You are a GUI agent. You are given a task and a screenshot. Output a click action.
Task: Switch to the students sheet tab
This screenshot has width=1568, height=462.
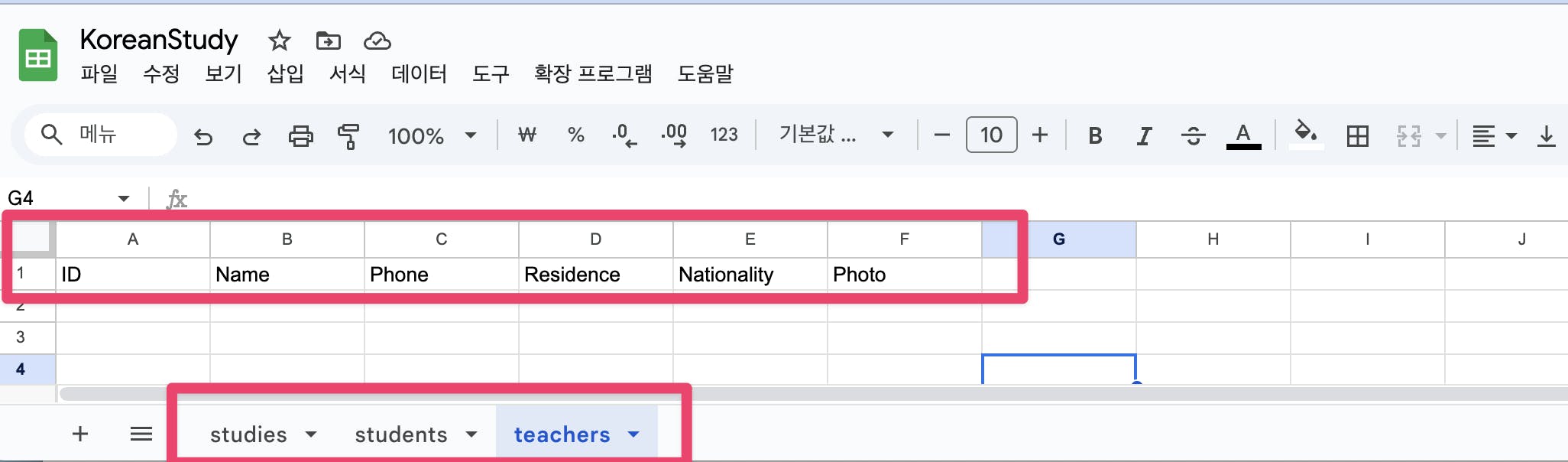(x=401, y=434)
